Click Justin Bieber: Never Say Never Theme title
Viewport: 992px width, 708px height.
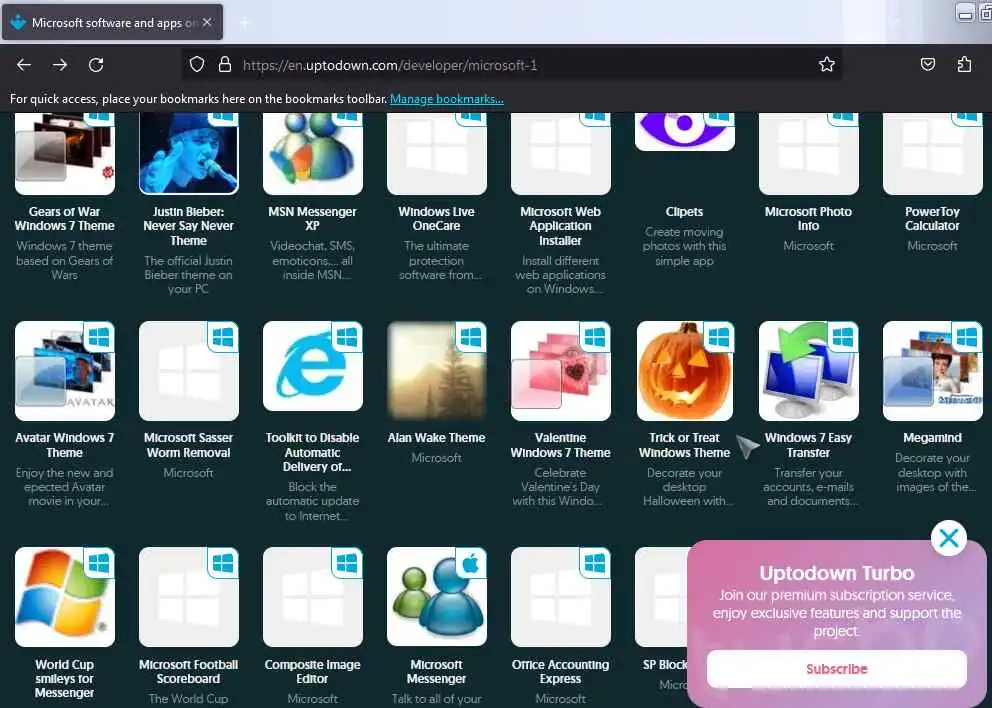pos(189,226)
